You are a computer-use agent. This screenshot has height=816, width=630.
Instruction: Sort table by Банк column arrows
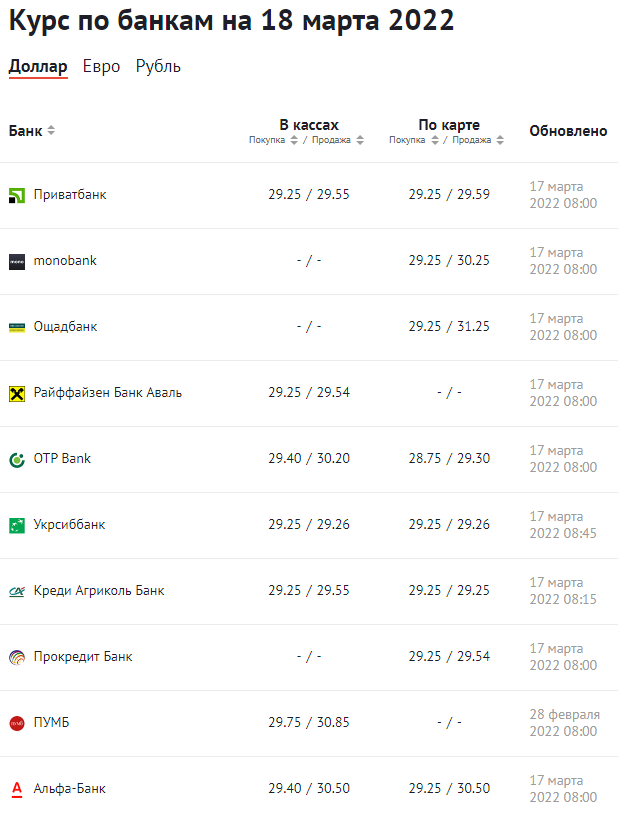point(51,130)
